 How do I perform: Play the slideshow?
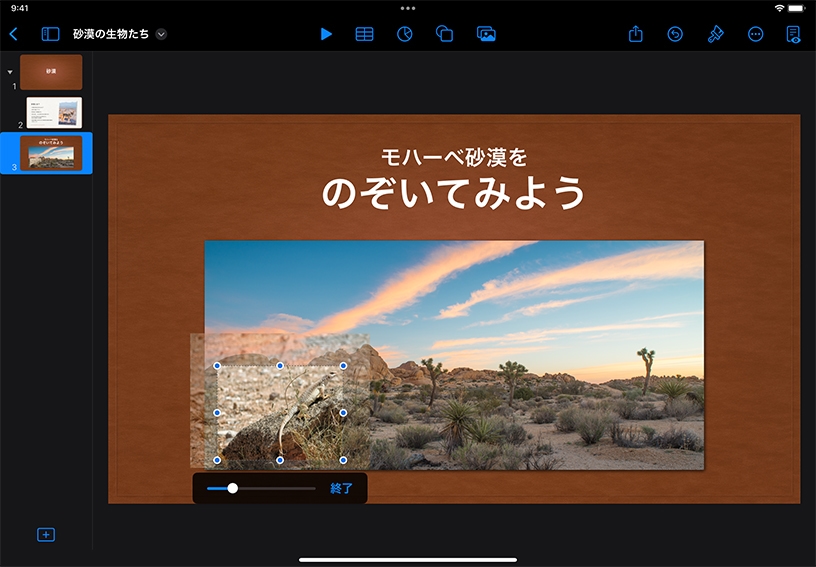coord(326,34)
